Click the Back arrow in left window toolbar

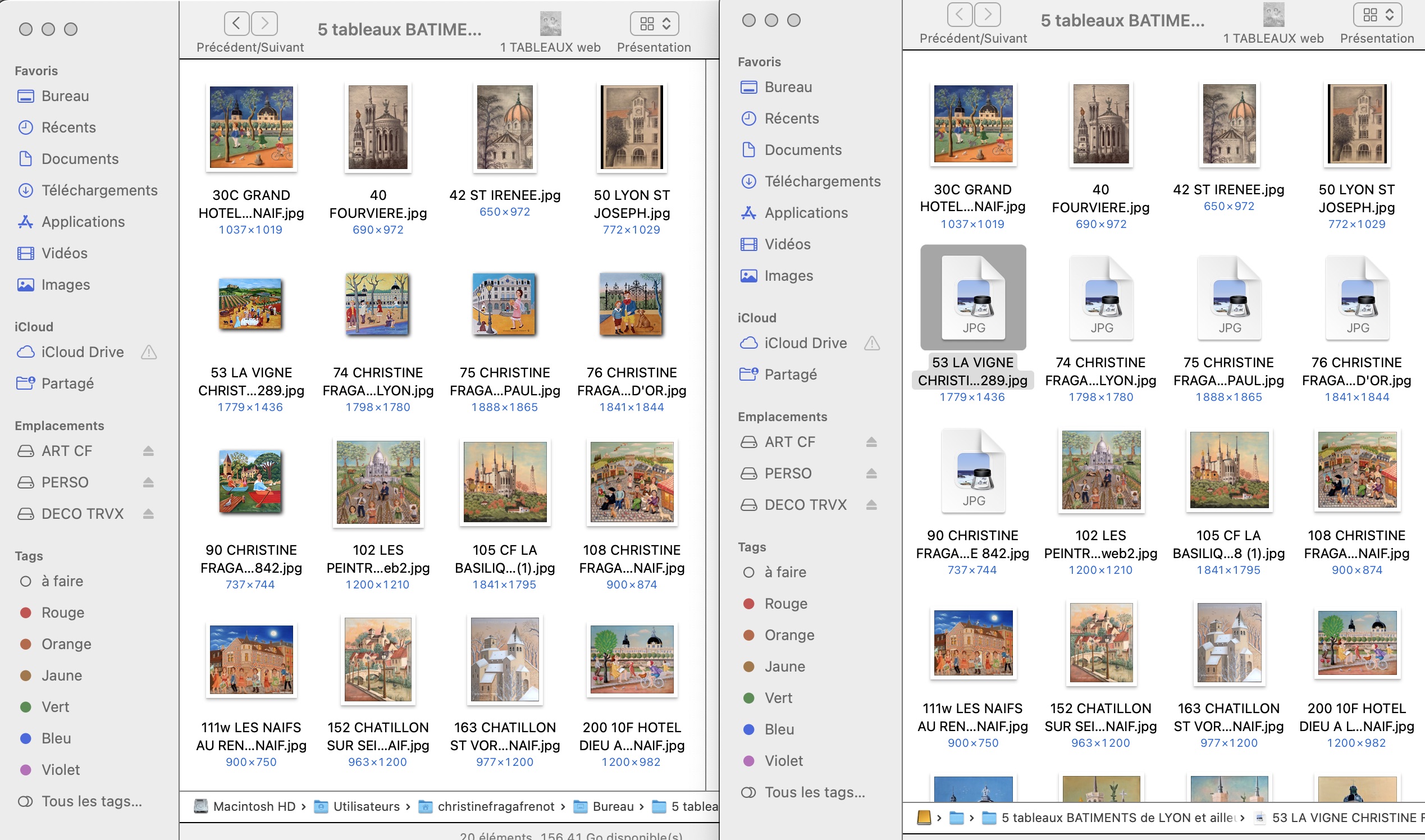pos(236,23)
